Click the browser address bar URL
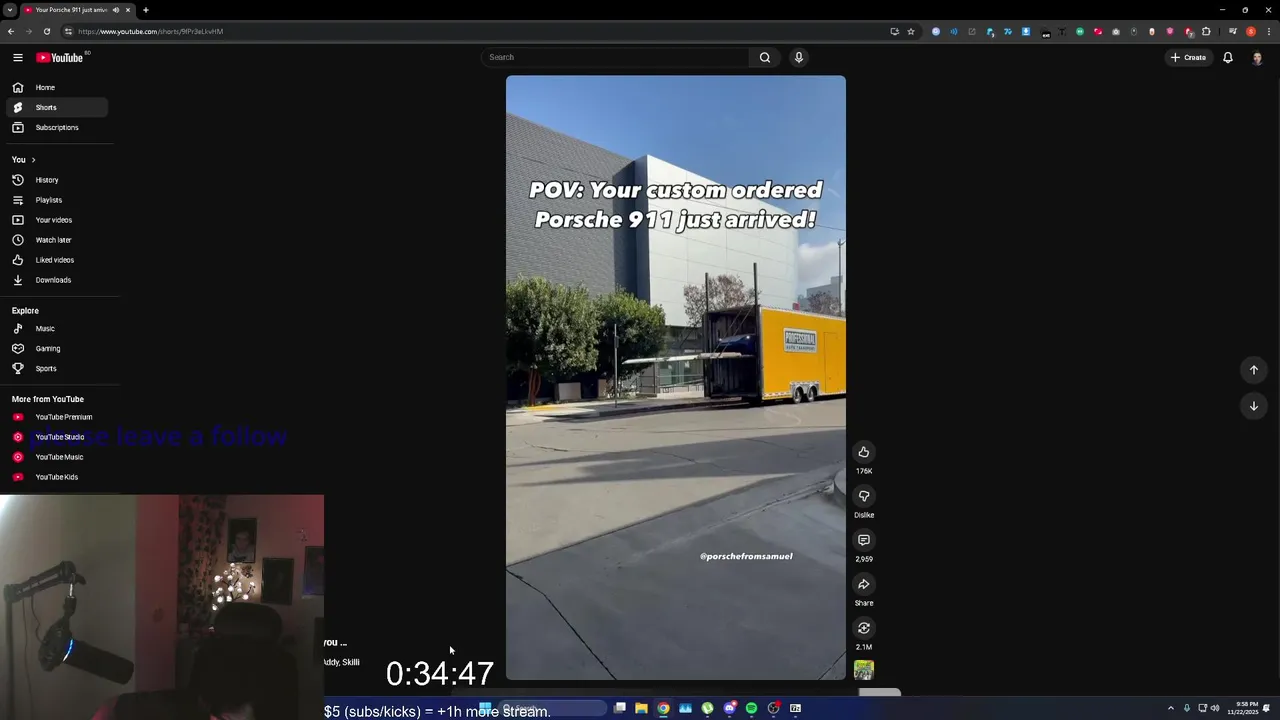 pyautogui.click(x=150, y=31)
